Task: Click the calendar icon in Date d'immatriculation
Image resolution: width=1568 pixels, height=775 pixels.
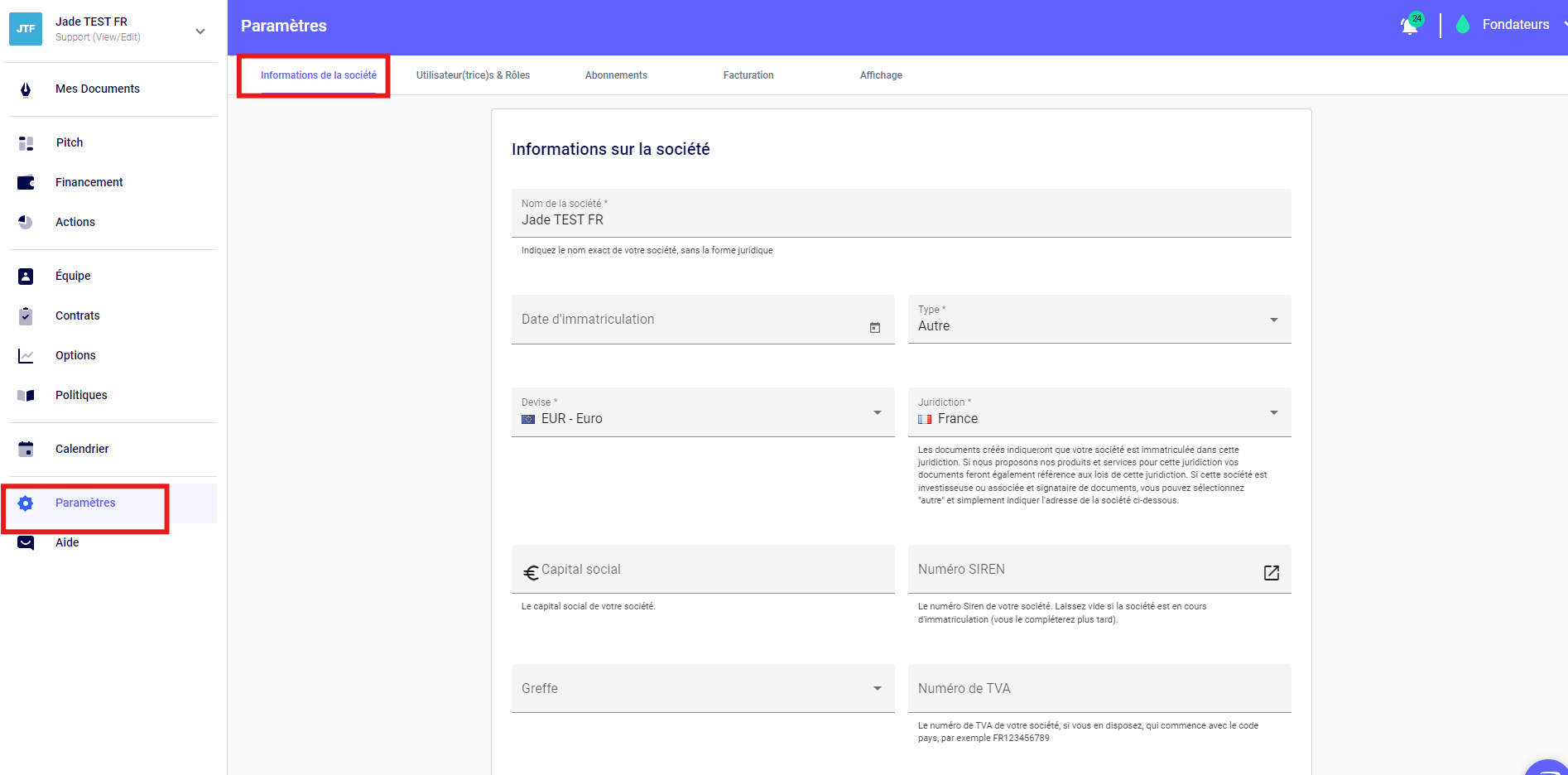Action: click(874, 328)
